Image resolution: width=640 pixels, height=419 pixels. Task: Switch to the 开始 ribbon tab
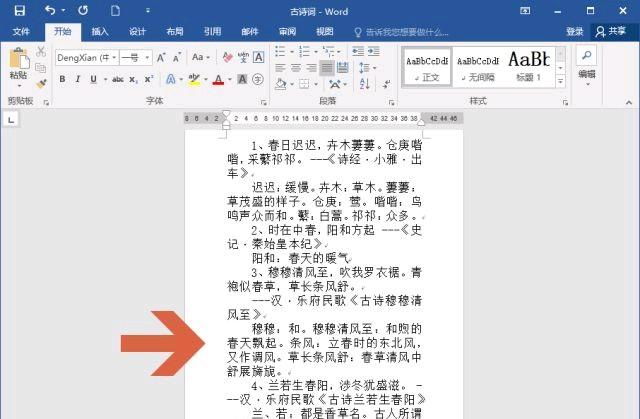pos(63,31)
